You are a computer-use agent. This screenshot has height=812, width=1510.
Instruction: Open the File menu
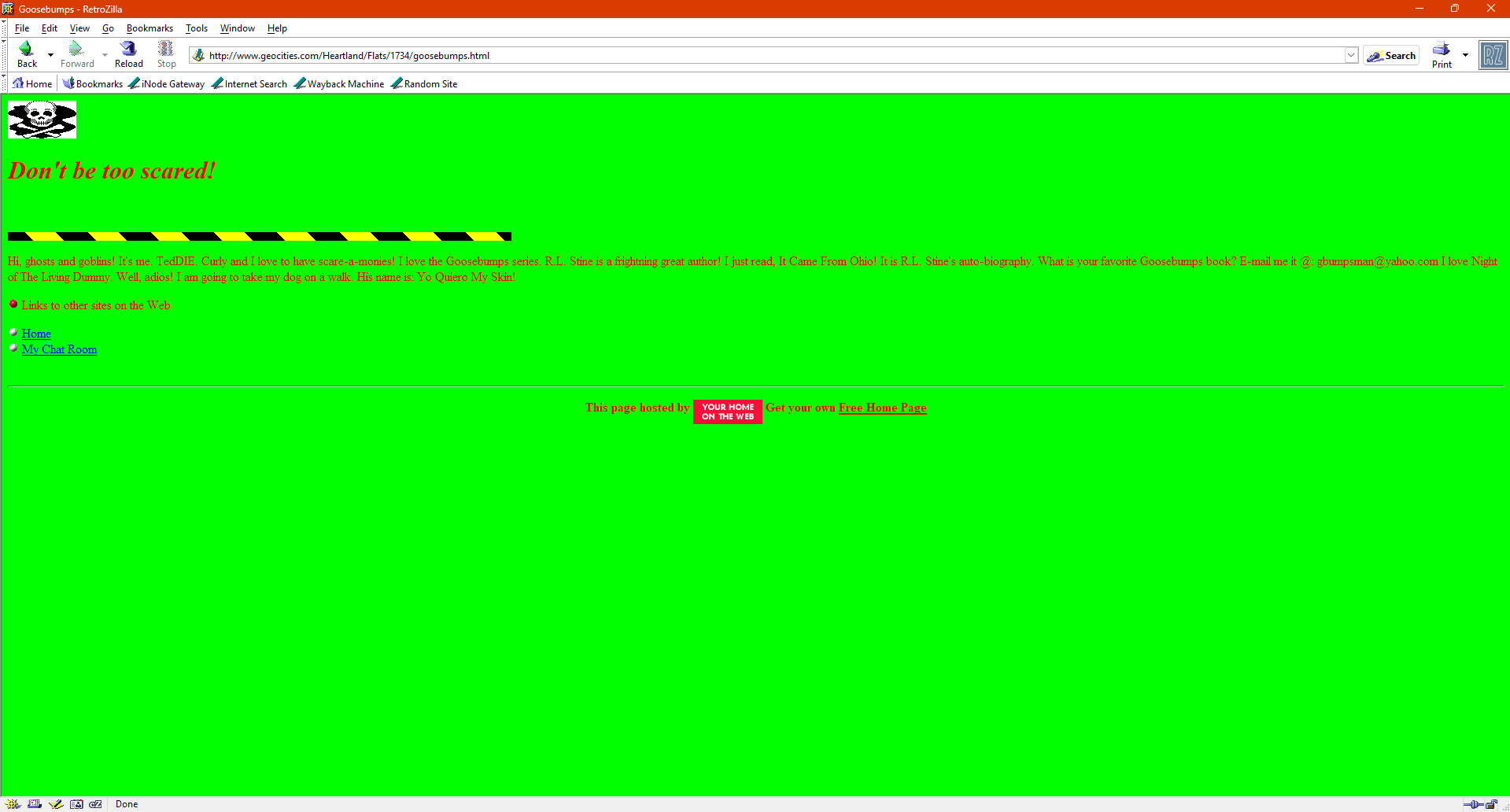[22, 28]
